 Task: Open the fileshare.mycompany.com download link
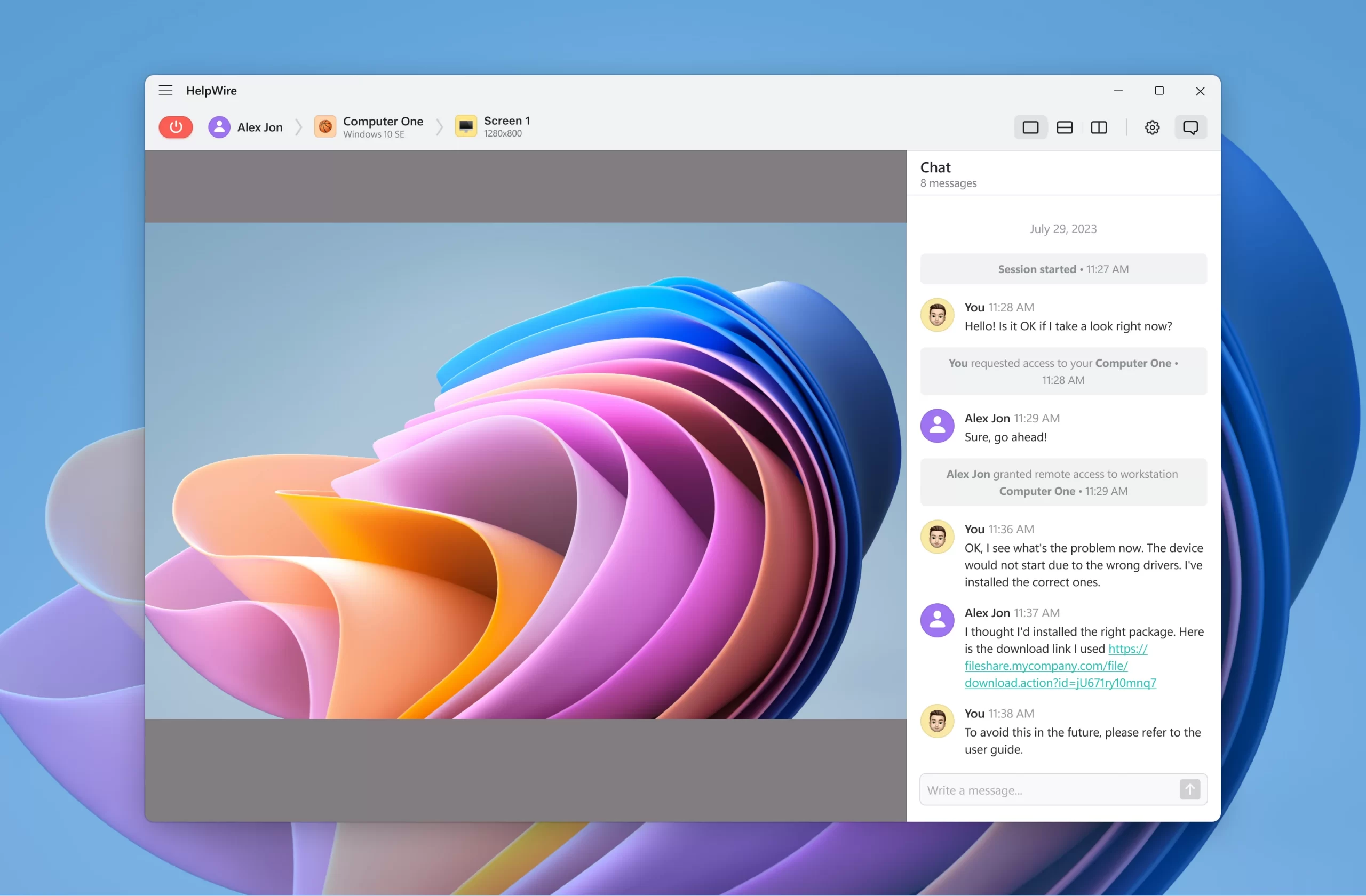[1060, 666]
